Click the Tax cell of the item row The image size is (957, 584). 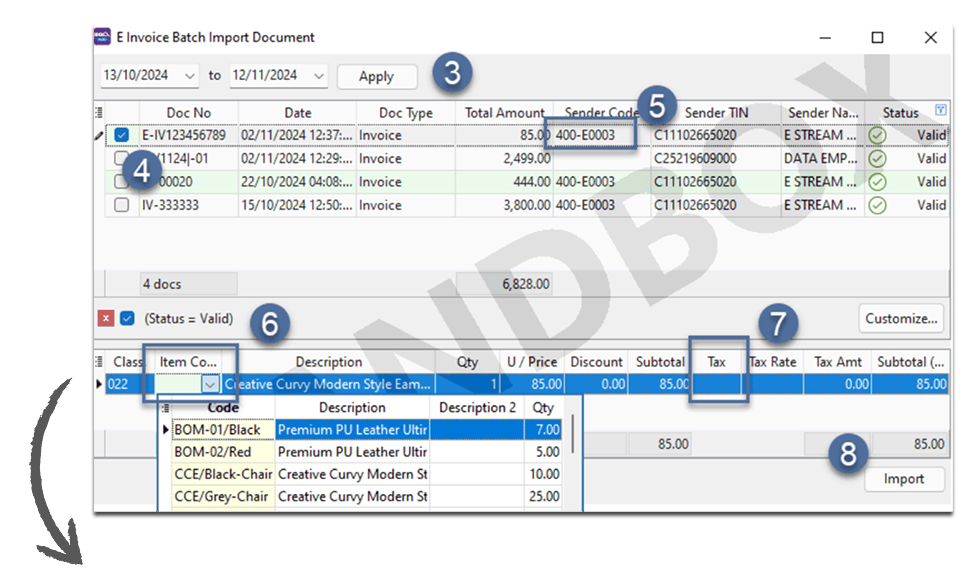717,384
